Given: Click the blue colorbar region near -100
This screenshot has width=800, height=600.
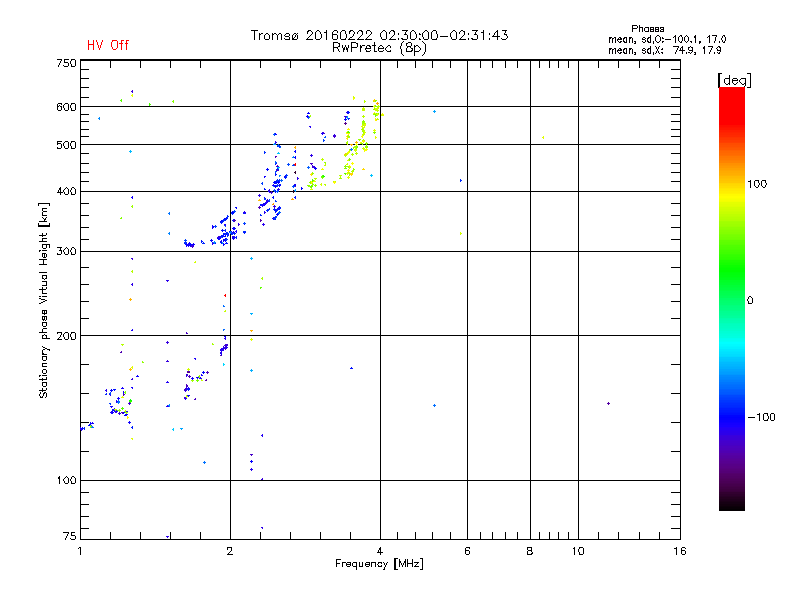Looking at the screenshot, I should [x=732, y=416].
